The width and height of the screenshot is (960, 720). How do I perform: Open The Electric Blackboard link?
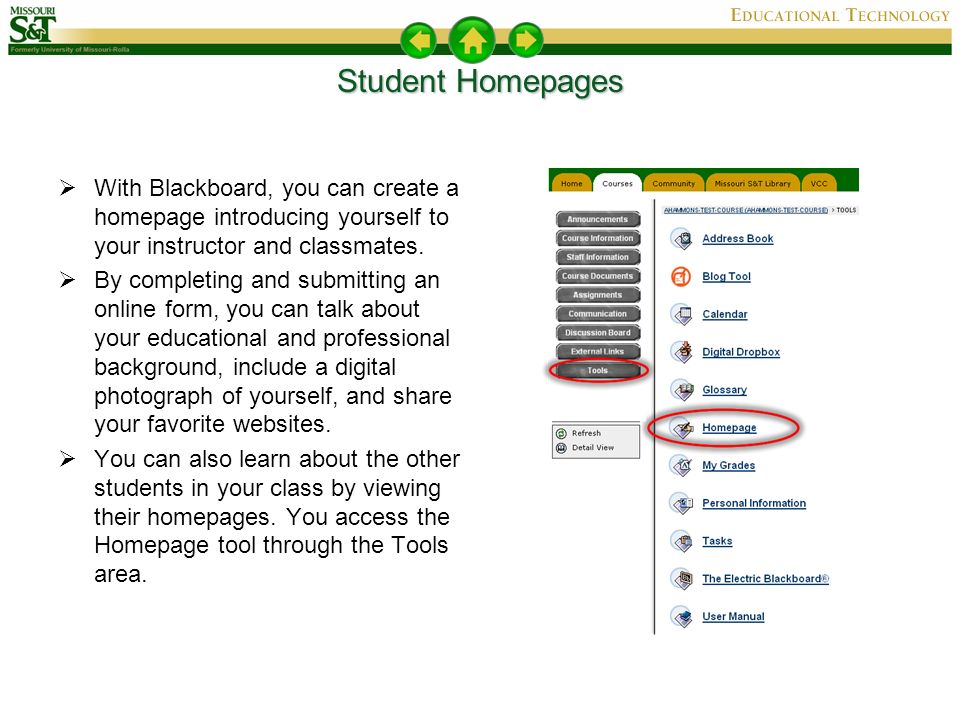point(765,579)
